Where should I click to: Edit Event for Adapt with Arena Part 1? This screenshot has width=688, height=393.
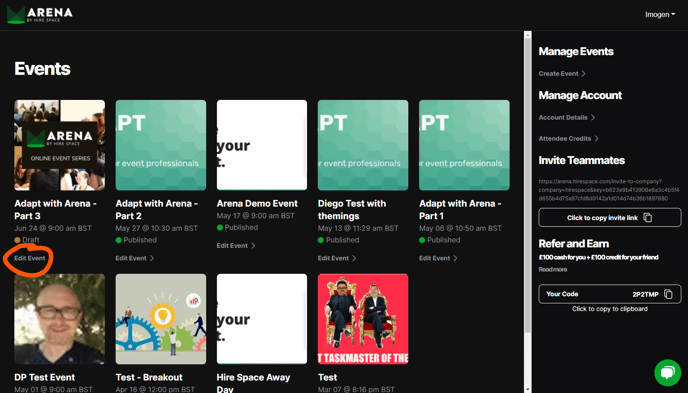pos(438,258)
